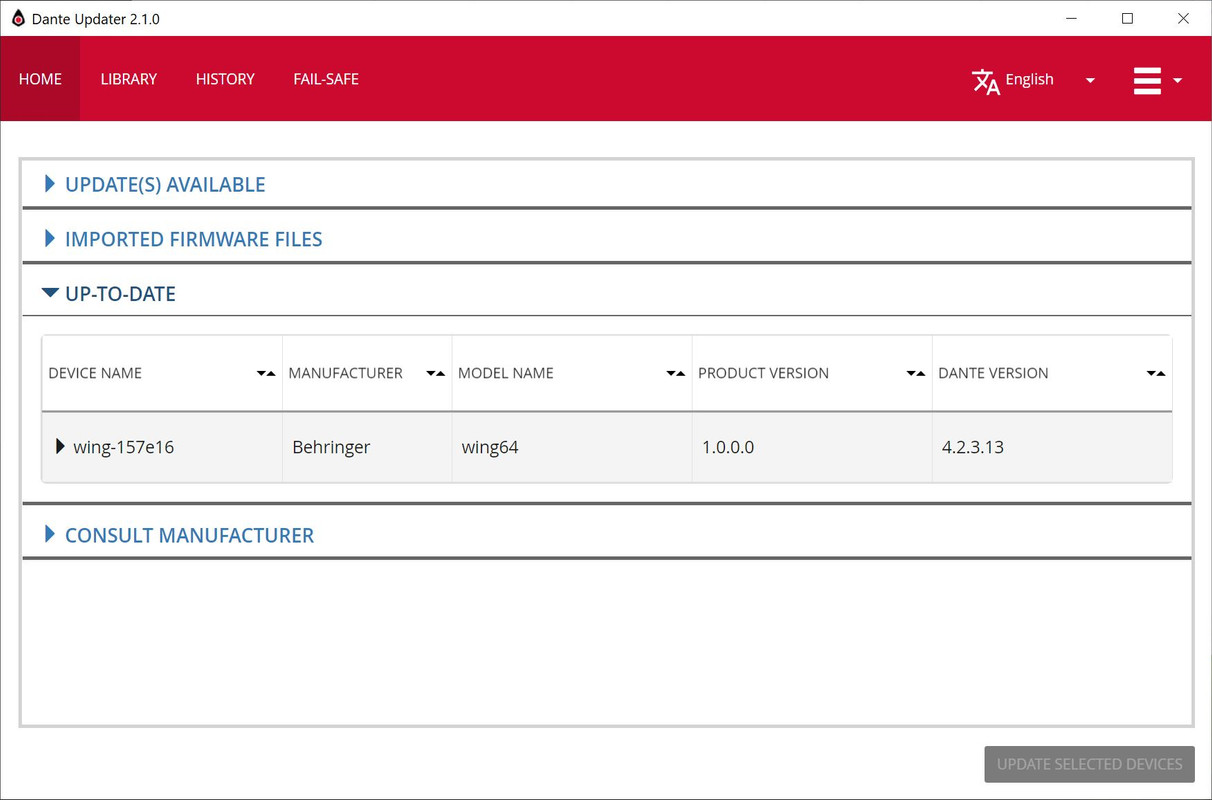Select the wing64 model name cell
The width and height of the screenshot is (1212, 800).
tap(572, 447)
